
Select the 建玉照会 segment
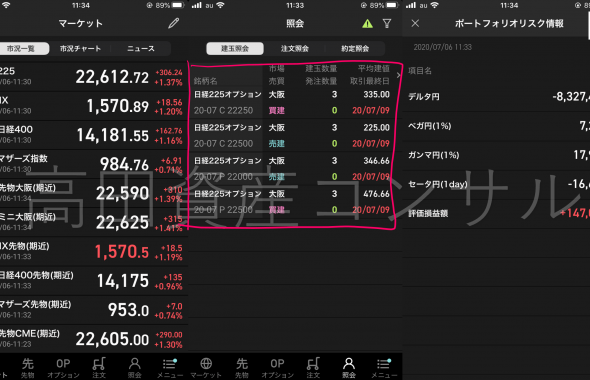[235, 49]
